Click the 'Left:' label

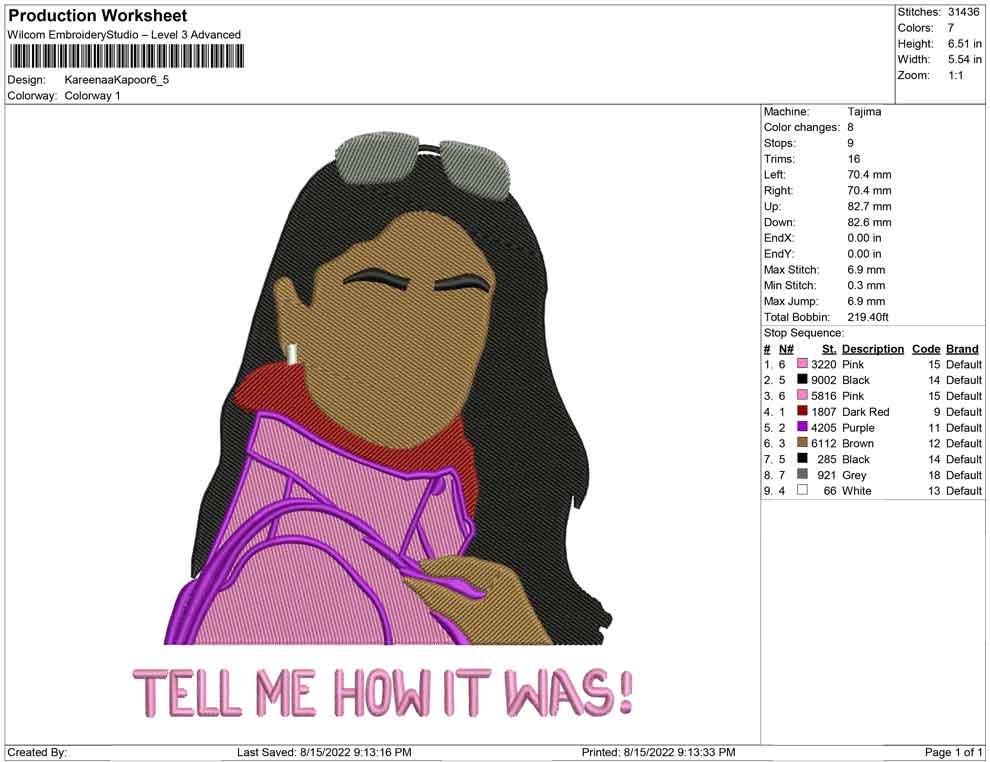coord(775,175)
